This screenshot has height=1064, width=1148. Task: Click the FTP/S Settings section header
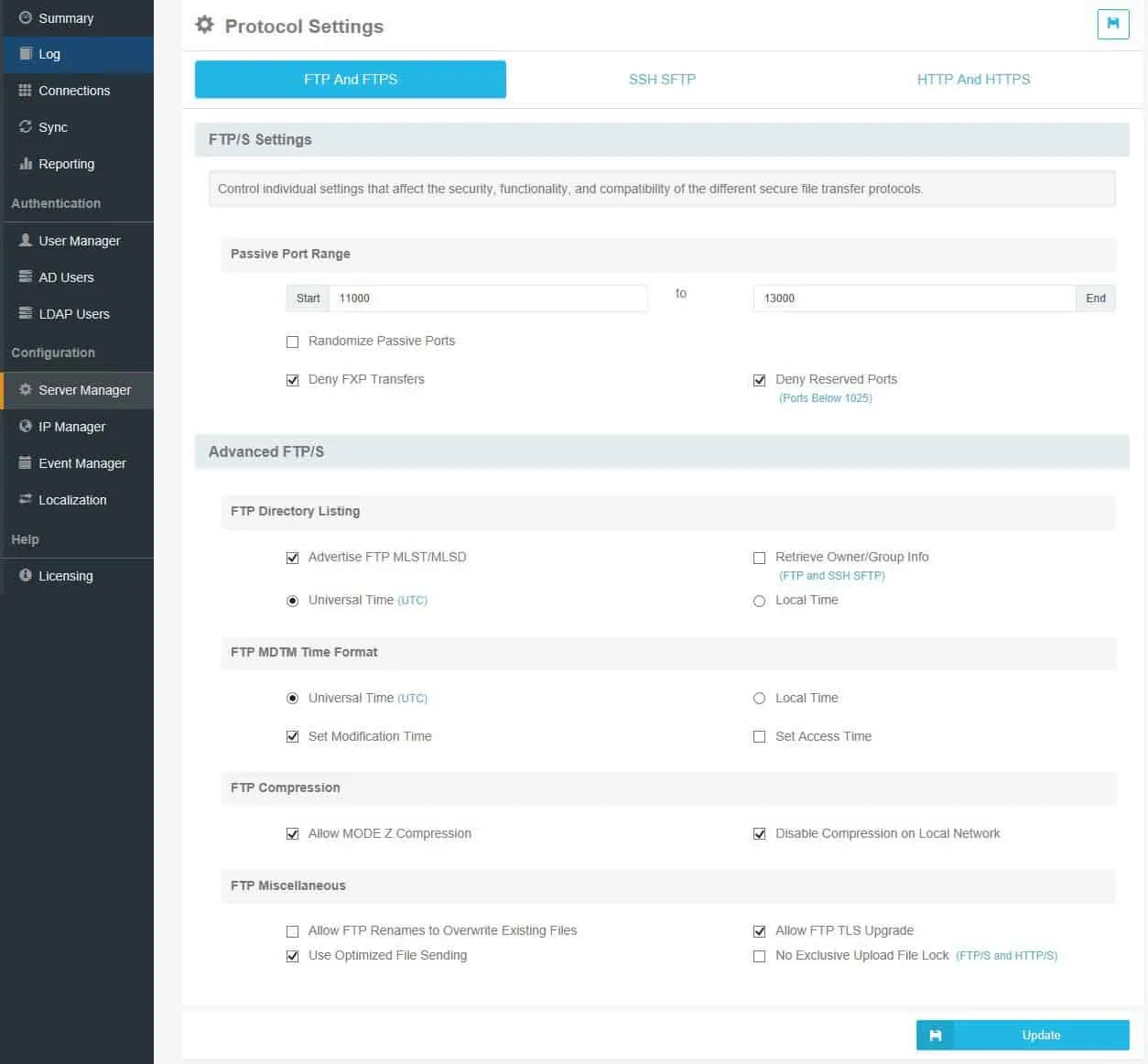point(662,139)
